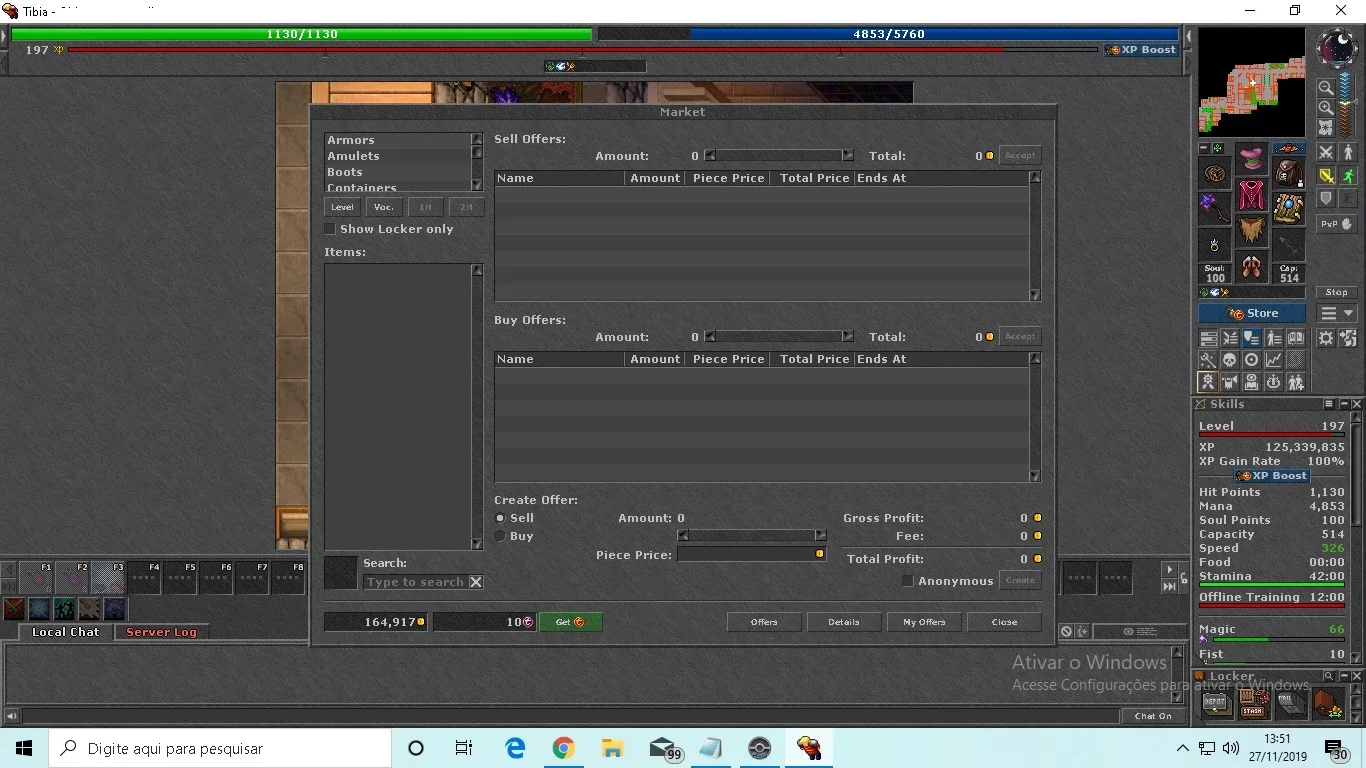
Task: Select the green running chase mode icon
Action: 1347,175
